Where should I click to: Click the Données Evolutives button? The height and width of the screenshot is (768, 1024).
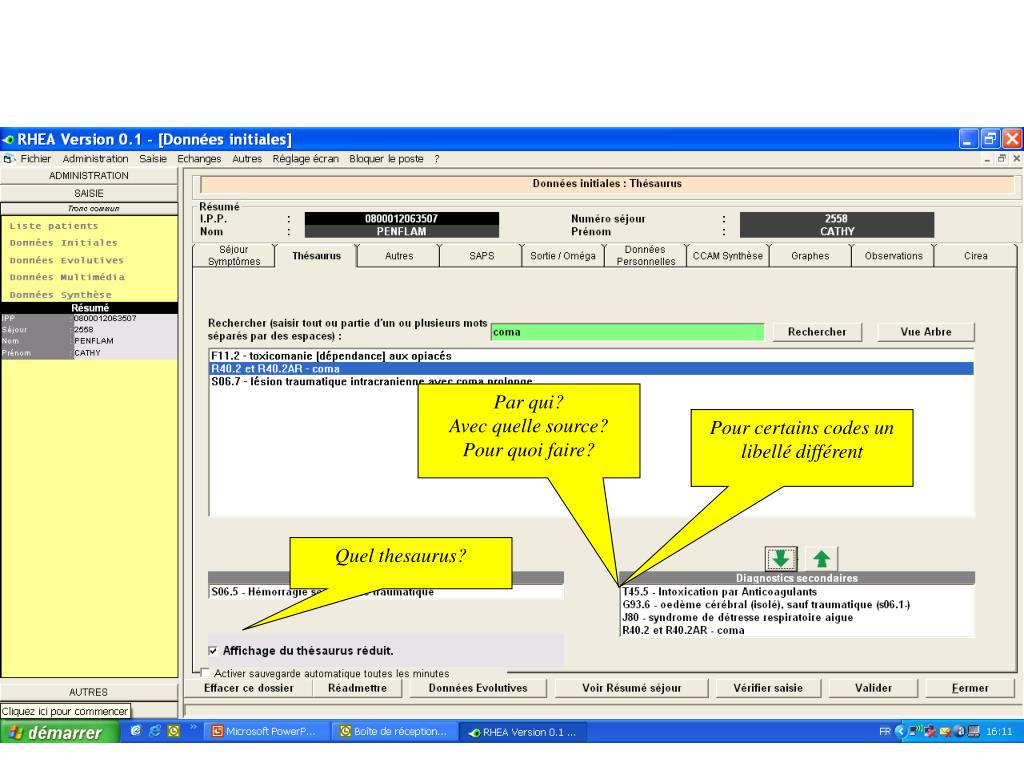click(x=477, y=688)
